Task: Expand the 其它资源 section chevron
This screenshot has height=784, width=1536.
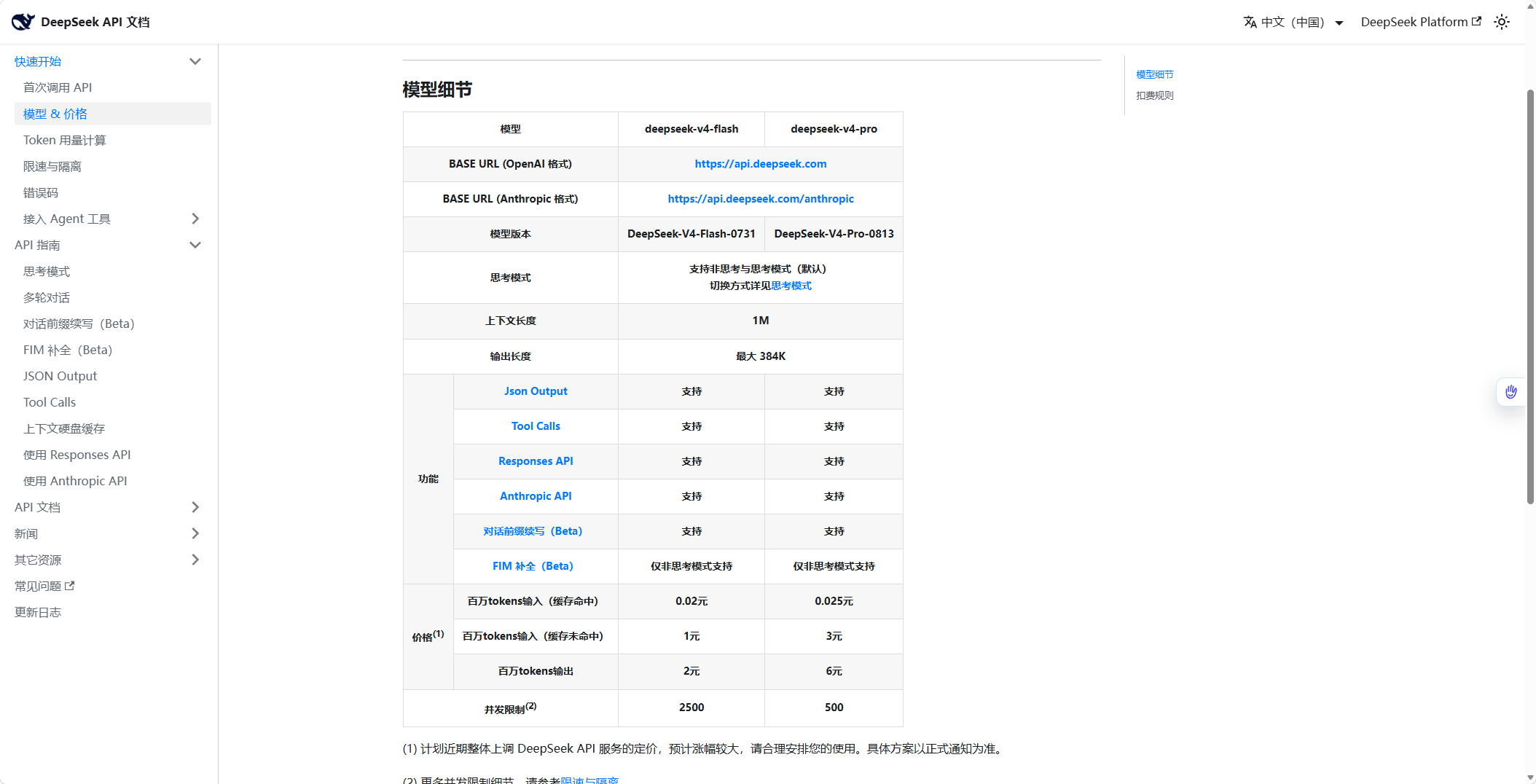Action: 195,560
